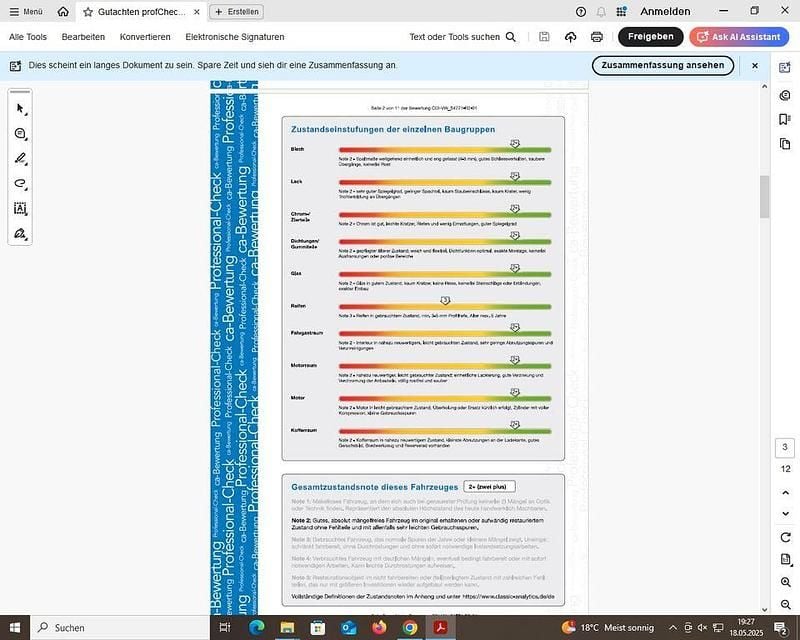Click Zusammenfassung ansehen button
Viewport: 800px width, 640px height.
click(663, 65)
